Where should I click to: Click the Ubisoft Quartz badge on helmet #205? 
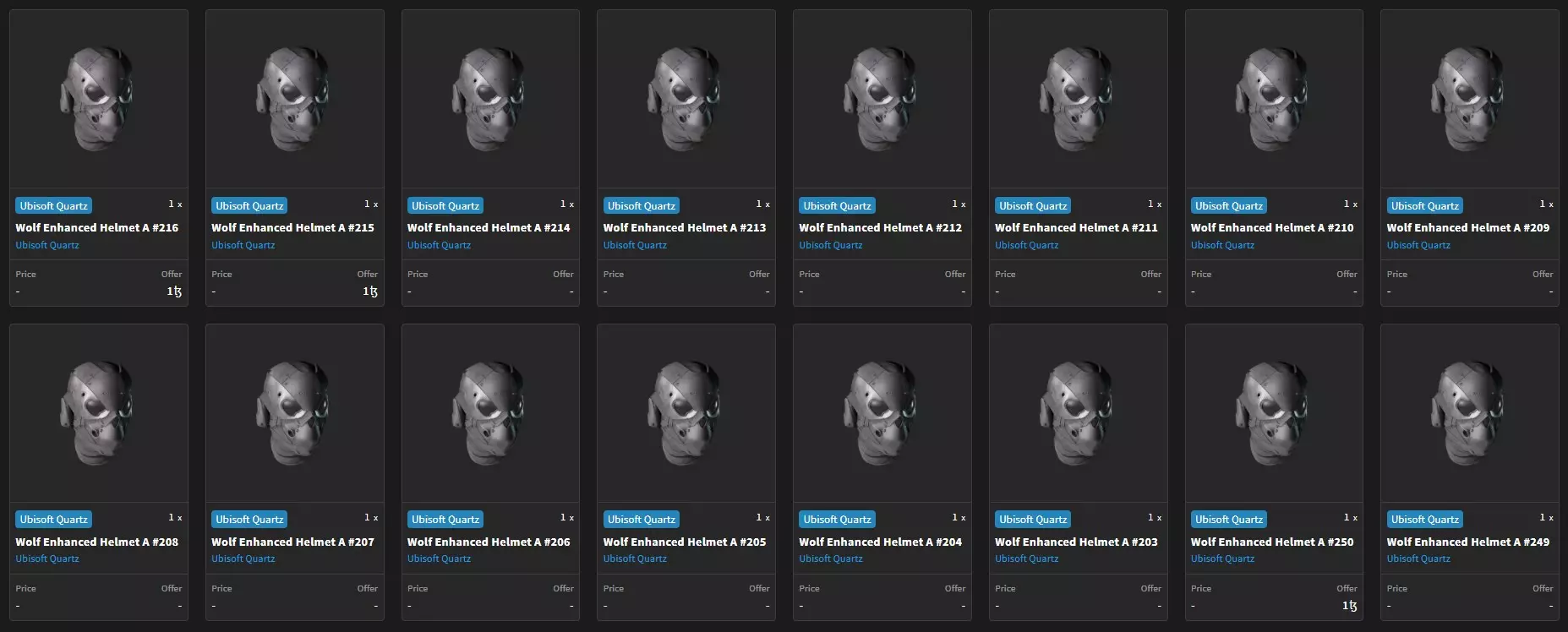pos(642,520)
